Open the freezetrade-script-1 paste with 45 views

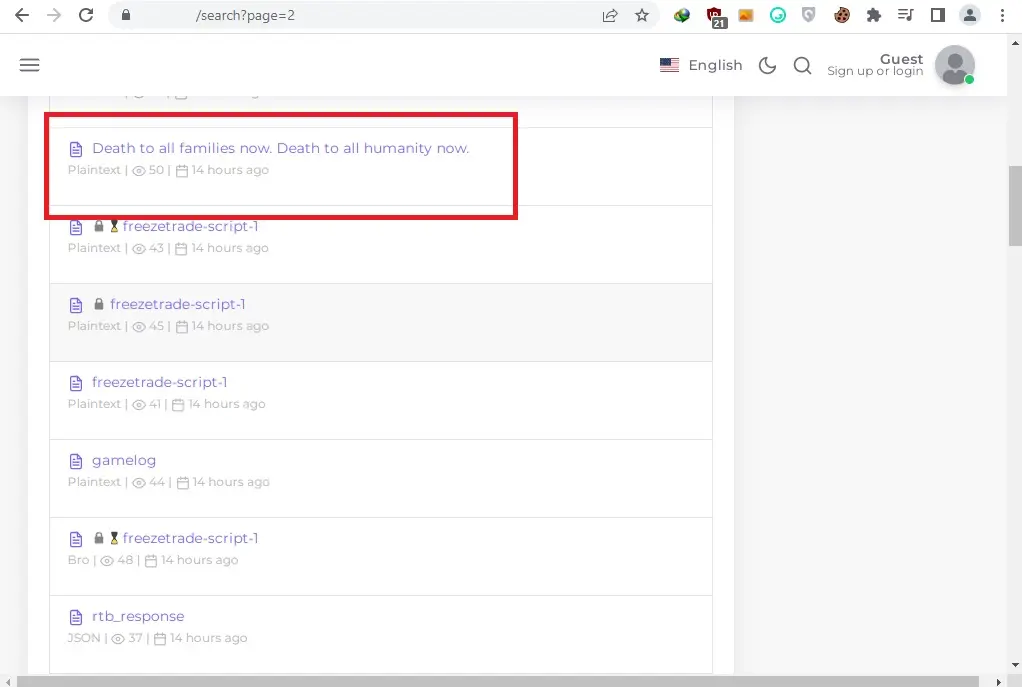click(177, 304)
